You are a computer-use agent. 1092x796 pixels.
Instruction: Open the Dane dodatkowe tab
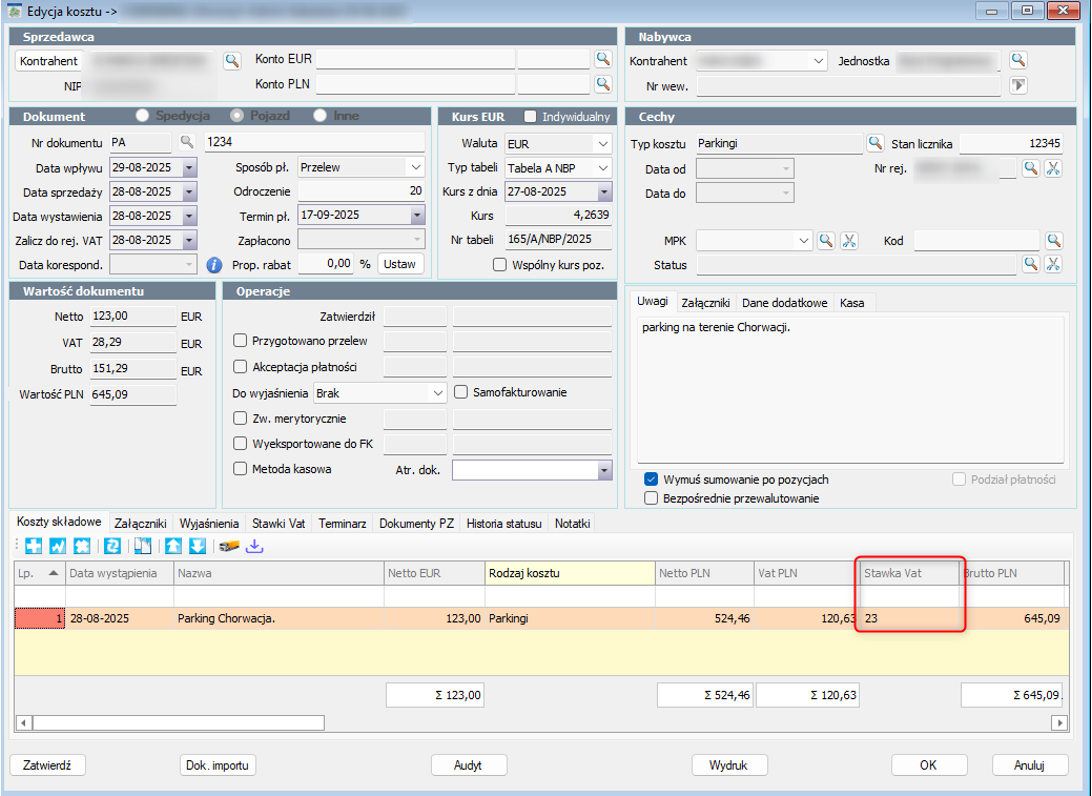coord(785,303)
